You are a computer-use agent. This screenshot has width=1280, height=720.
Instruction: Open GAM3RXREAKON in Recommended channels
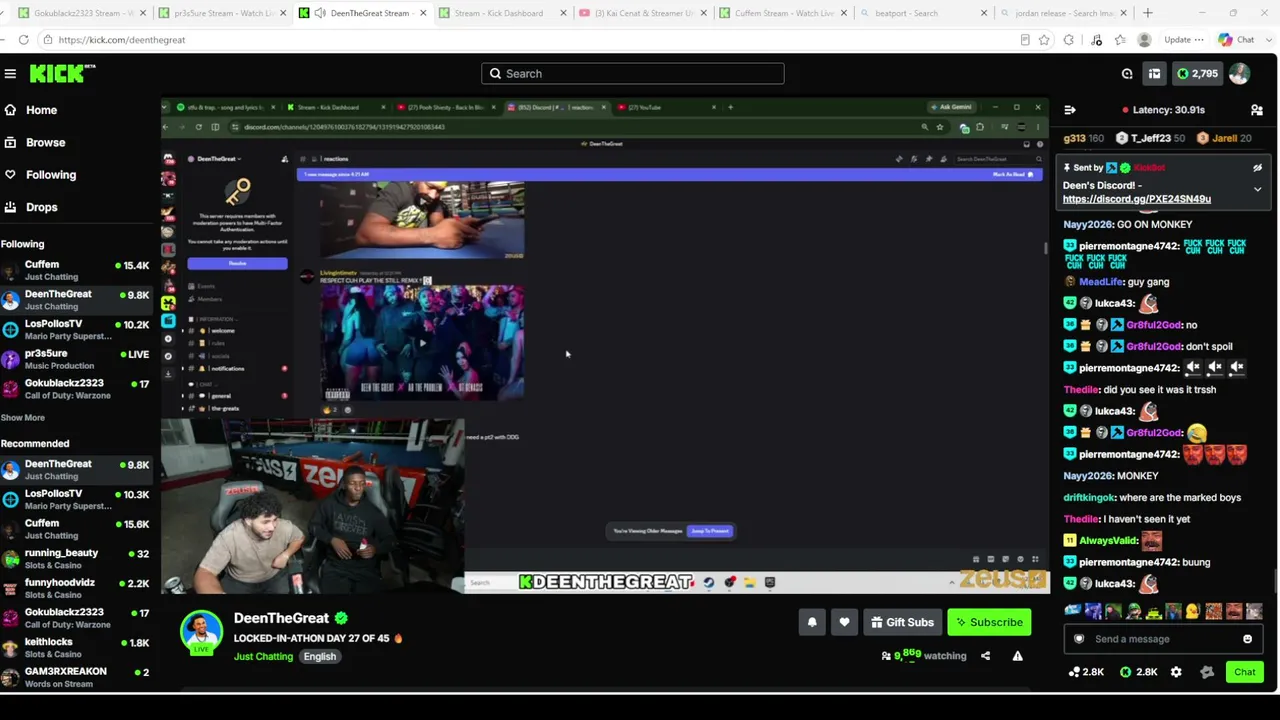(x=76, y=677)
